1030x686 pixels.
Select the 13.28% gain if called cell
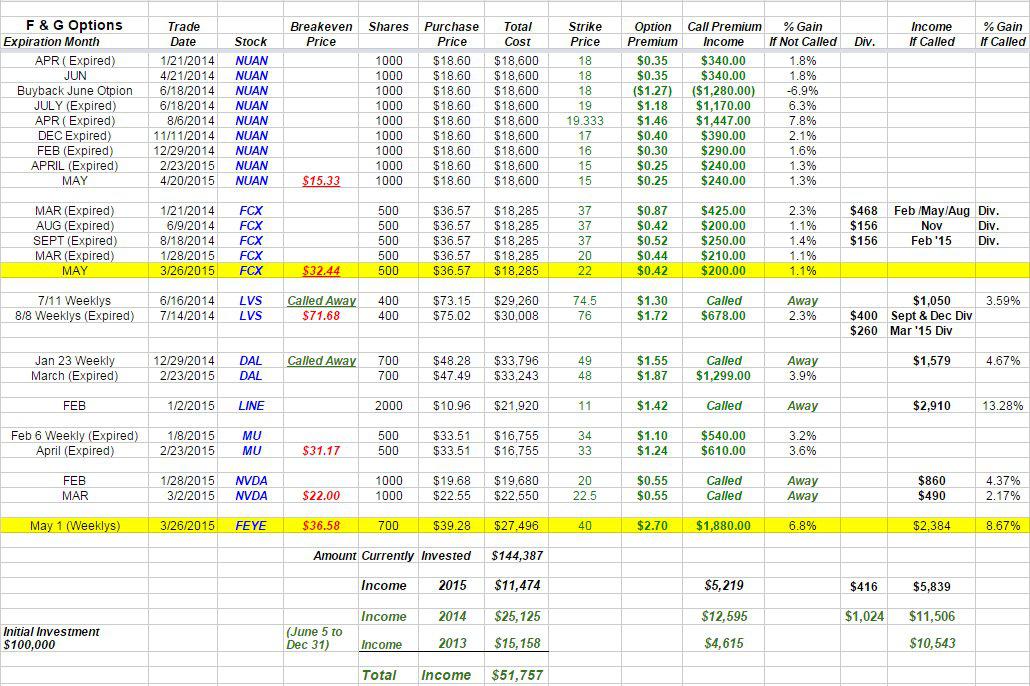pyautogui.click(x=1002, y=406)
